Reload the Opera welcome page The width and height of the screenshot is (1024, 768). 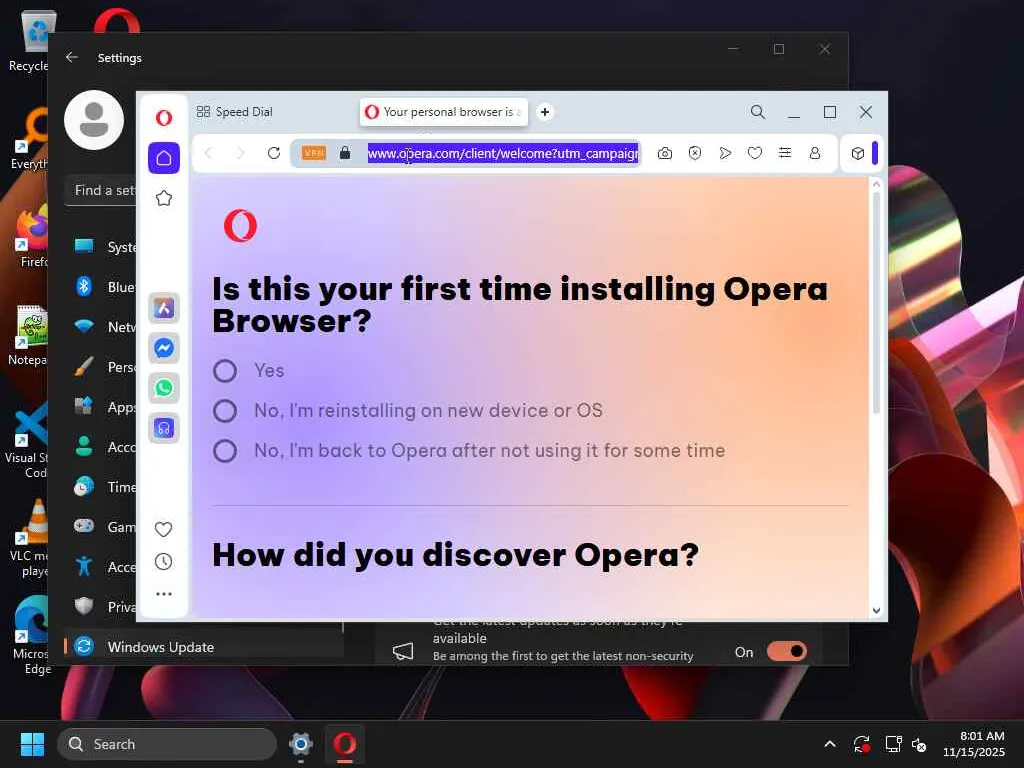click(274, 153)
